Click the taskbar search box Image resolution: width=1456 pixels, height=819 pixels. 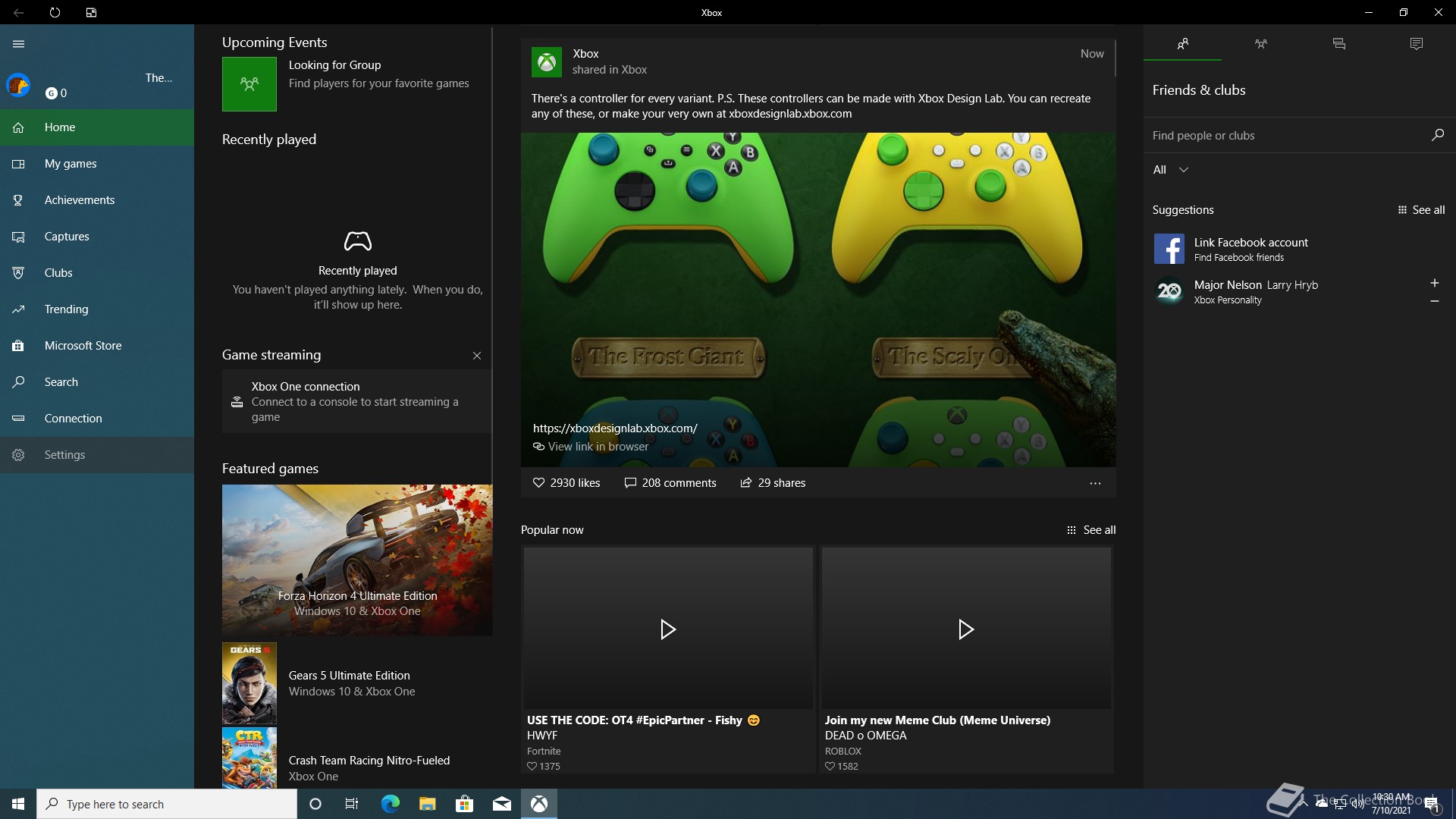167,804
